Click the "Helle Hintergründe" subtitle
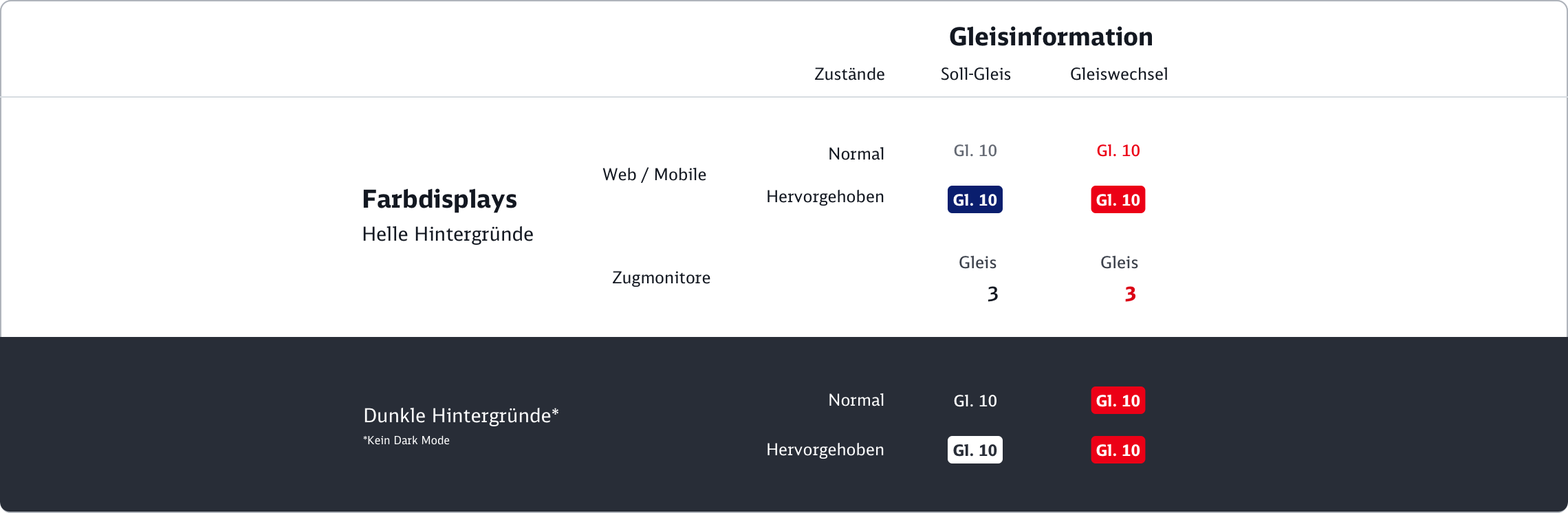1568x513 pixels. tap(447, 234)
